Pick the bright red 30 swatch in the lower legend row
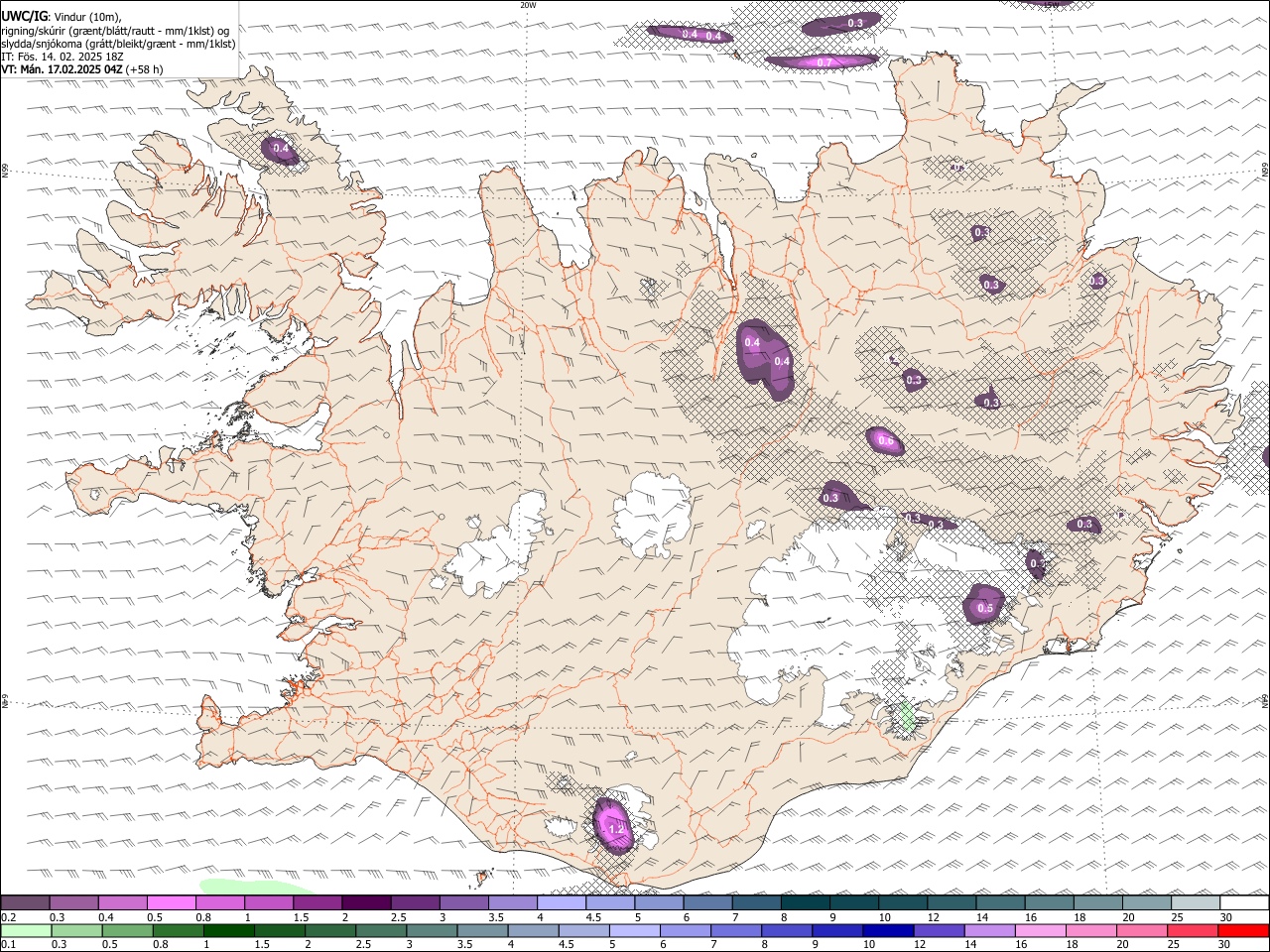Viewport: 1270px width, 952px height. 1243,931
